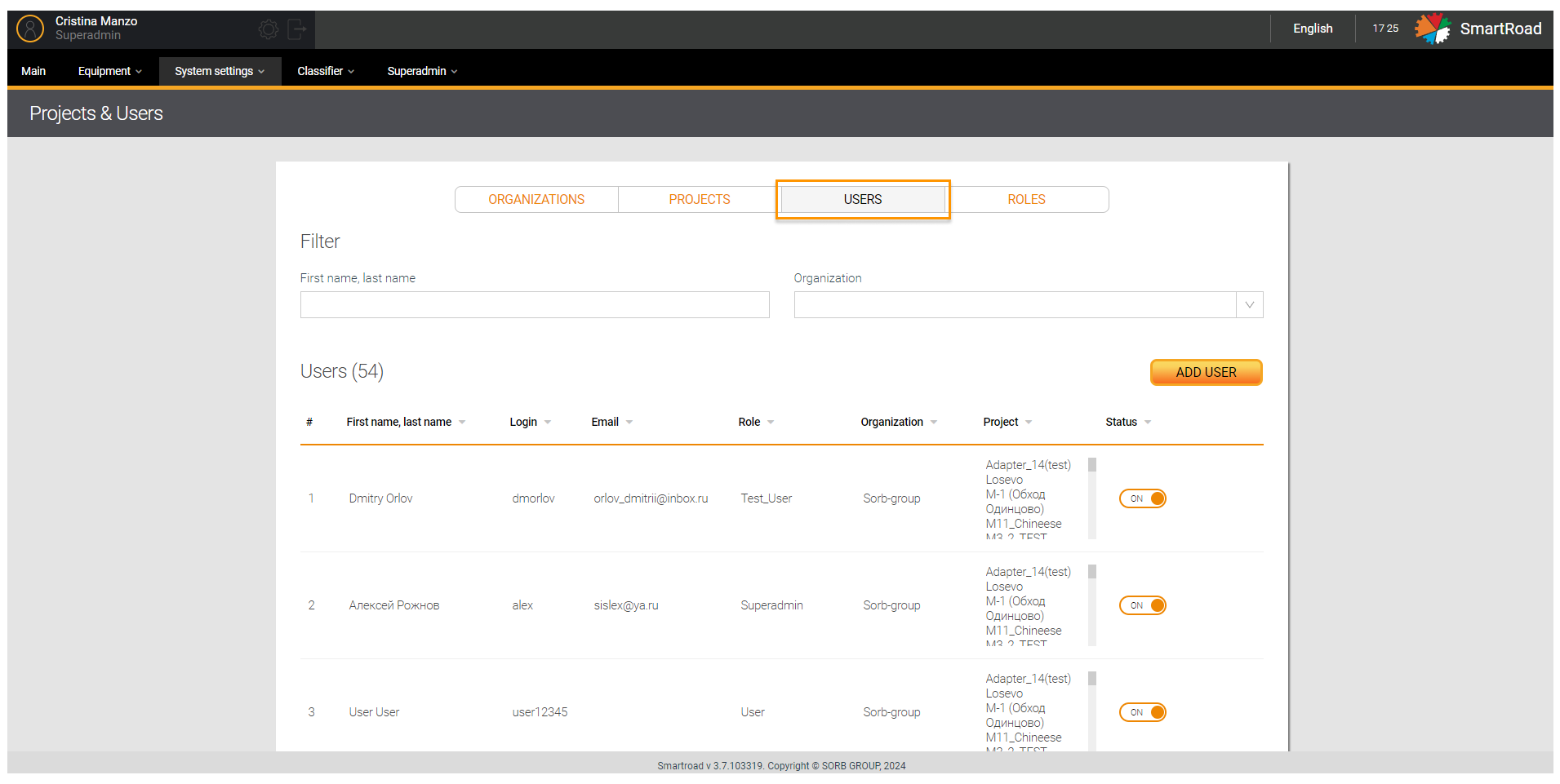Switch to the PROJECTS tab
Viewport: 1560px width, 784px height.
point(700,200)
